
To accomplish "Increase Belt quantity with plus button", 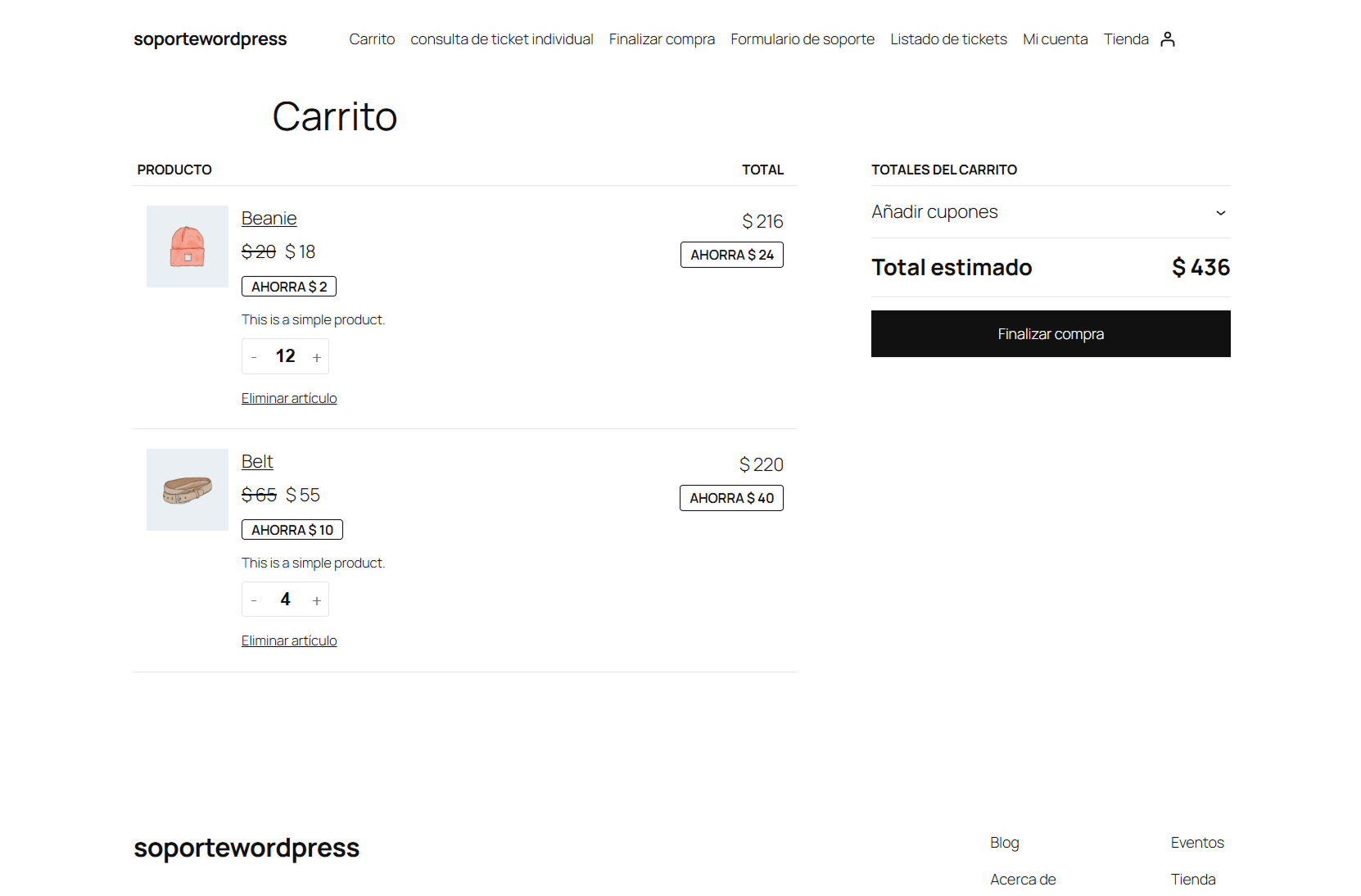I will point(317,600).
